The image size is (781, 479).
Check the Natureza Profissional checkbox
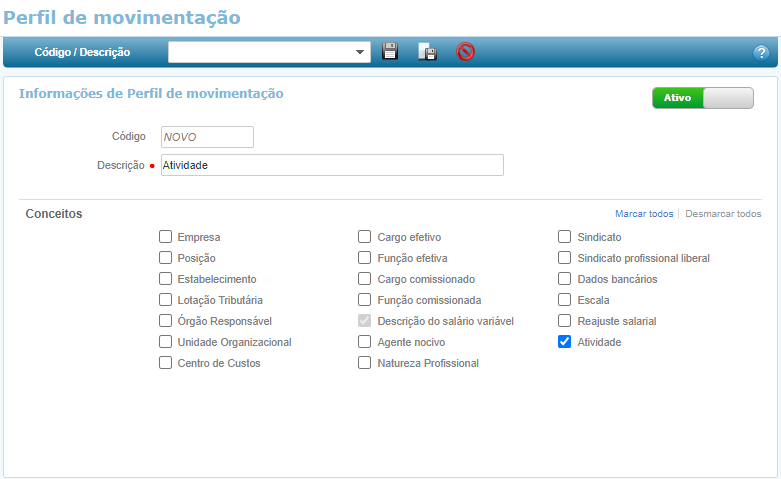pos(365,363)
